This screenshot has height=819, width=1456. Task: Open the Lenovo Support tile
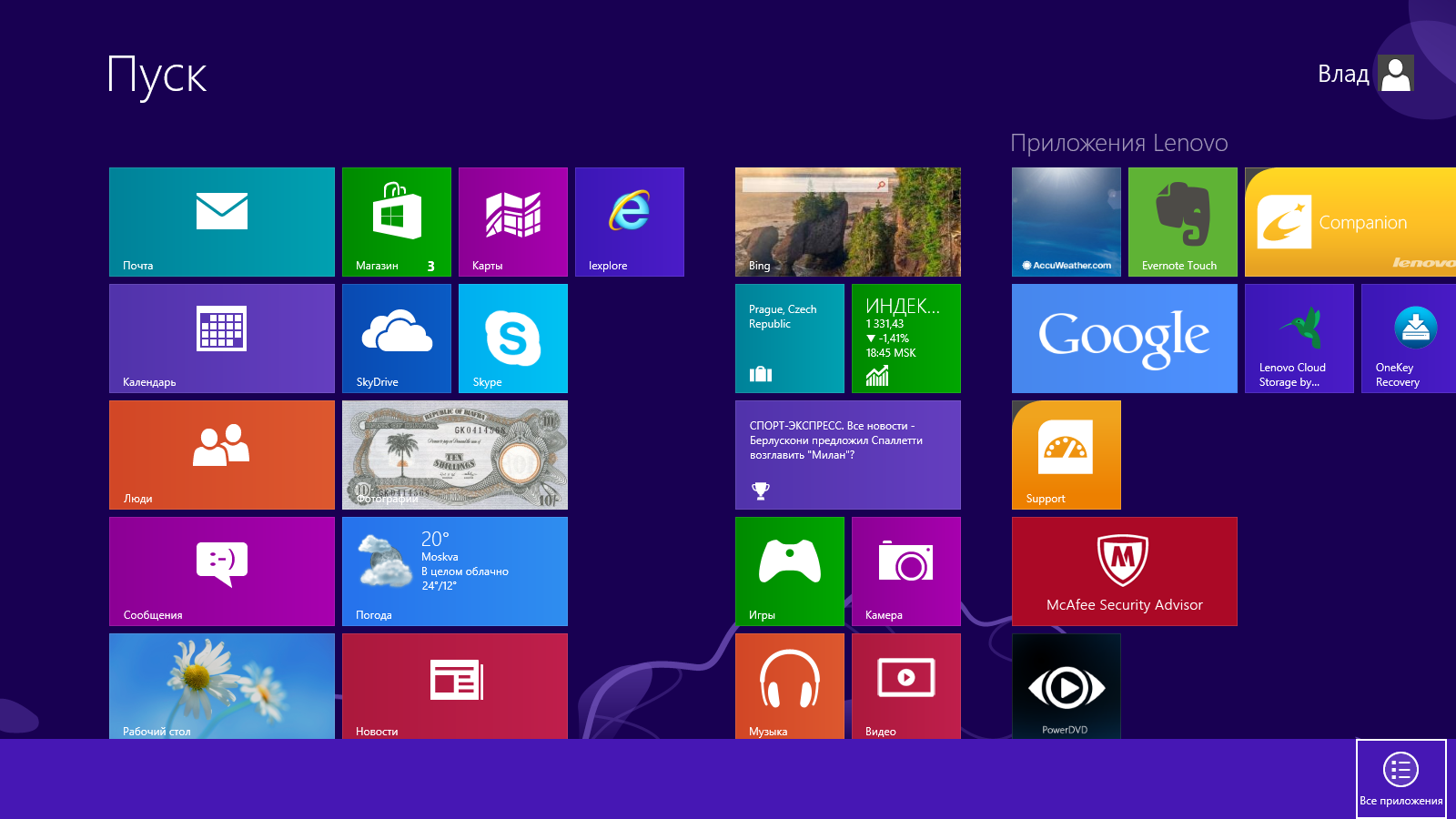[1067, 455]
